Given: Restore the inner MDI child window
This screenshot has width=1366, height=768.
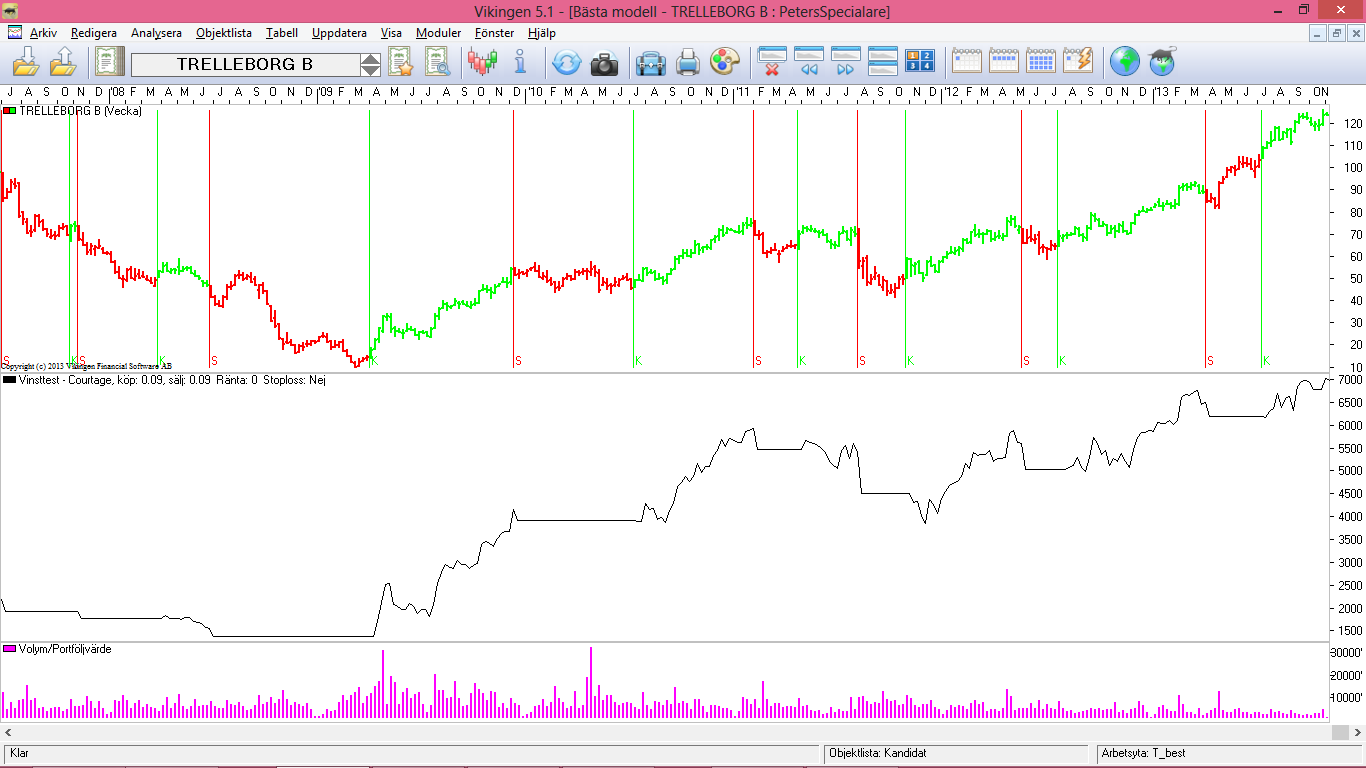Looking at the screenshot, I should (x=1337, y=33).
